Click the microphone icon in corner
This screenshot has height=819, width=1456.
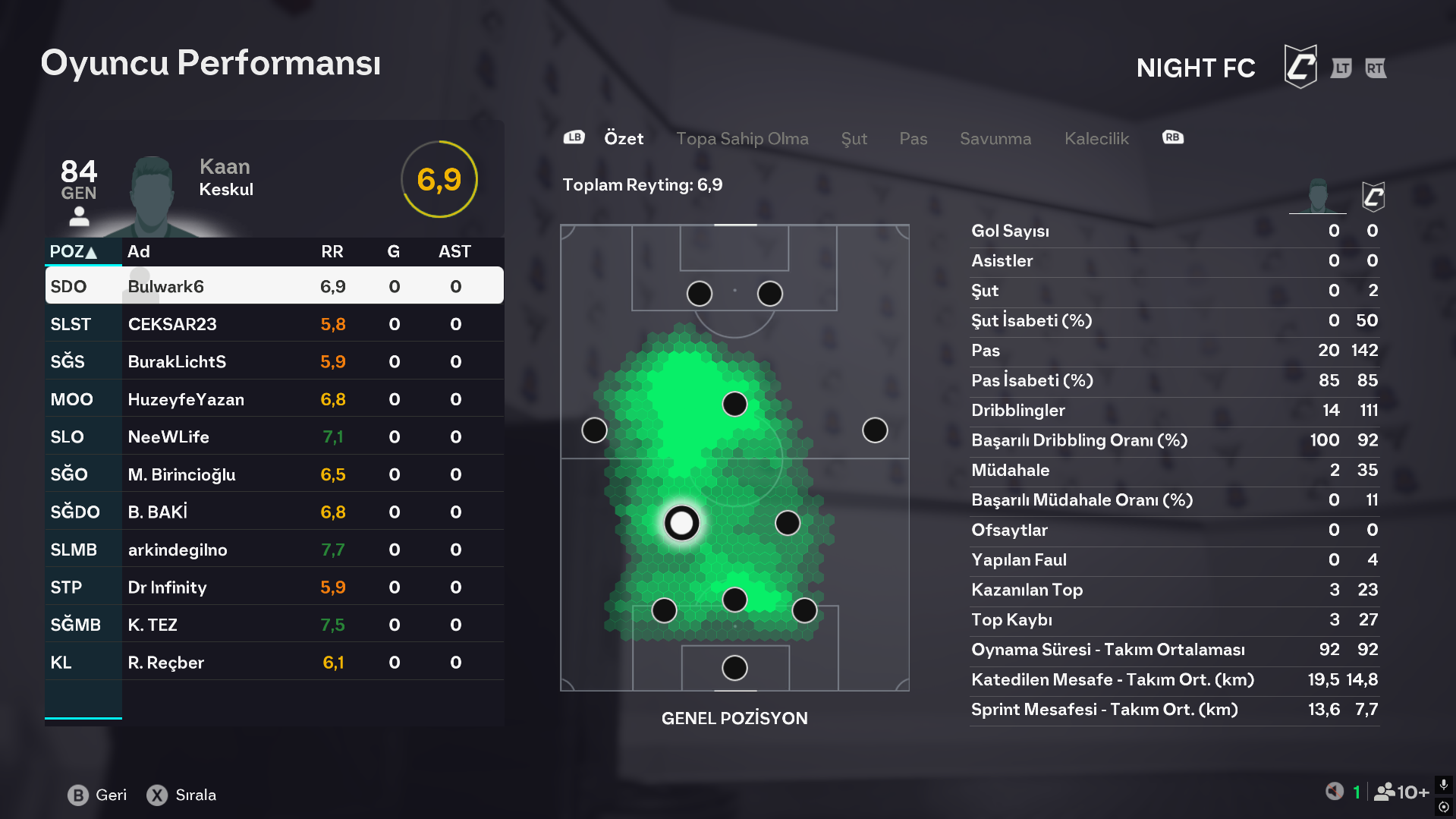coord(1443,784)
